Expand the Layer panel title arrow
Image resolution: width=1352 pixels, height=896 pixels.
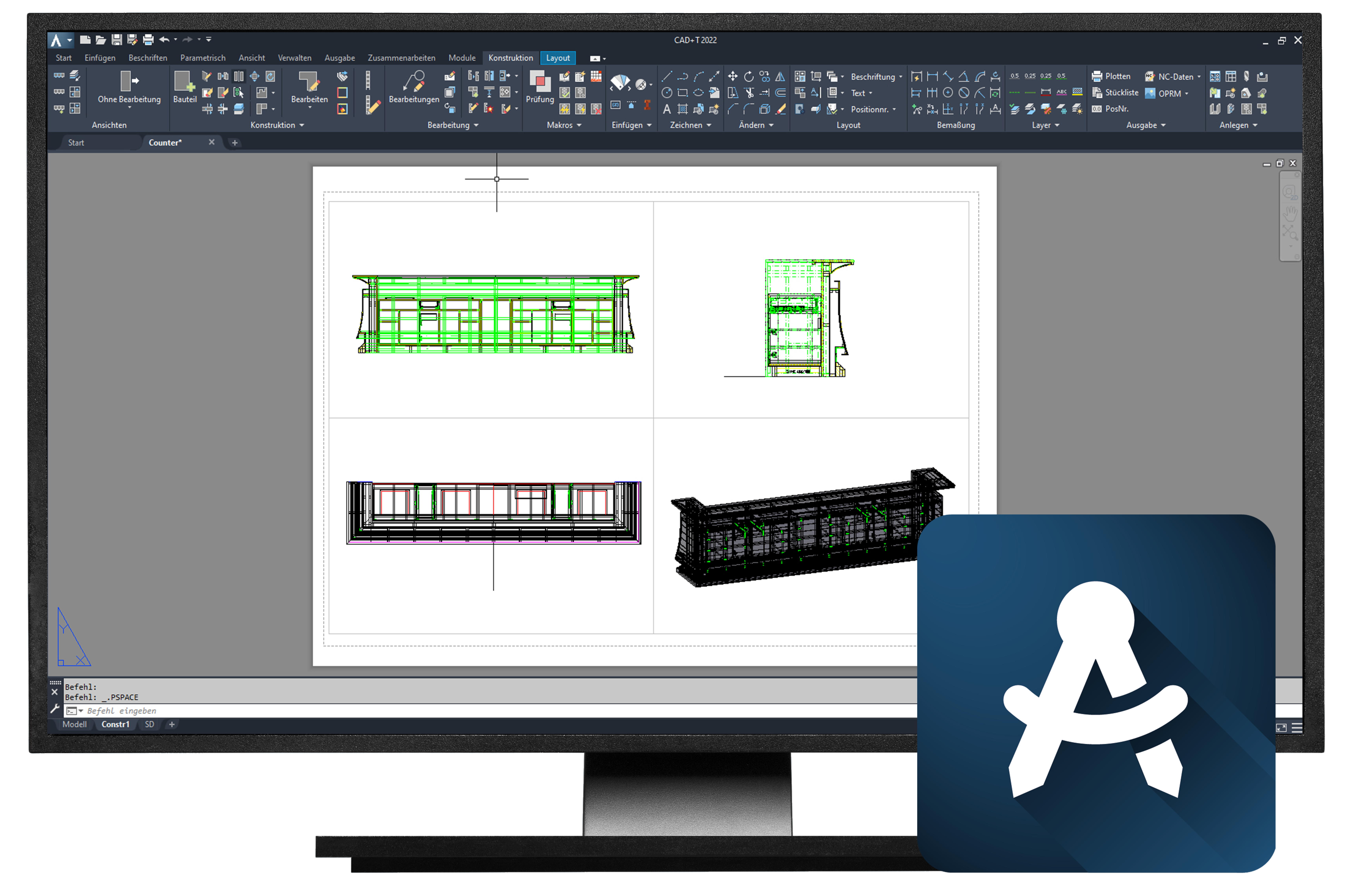[x=1057, y=125]
